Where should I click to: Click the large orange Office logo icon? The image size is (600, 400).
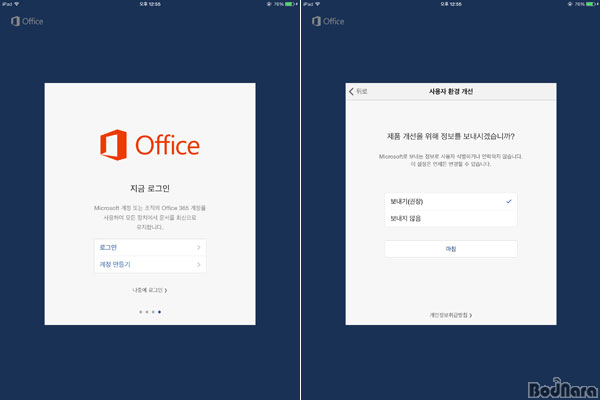[114, 145]
